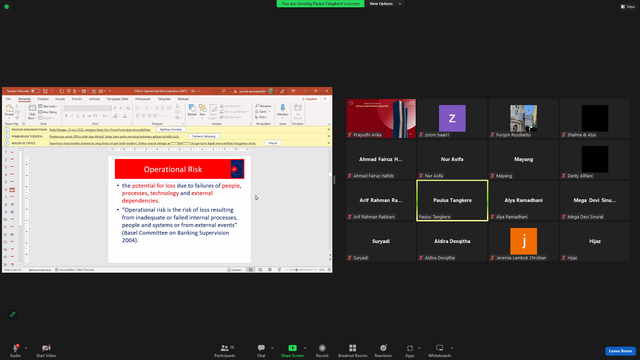Click Slide Baru (New Slide) icon
The height and width of the screenshot is (360, 640).
click(x=32, y=109)
